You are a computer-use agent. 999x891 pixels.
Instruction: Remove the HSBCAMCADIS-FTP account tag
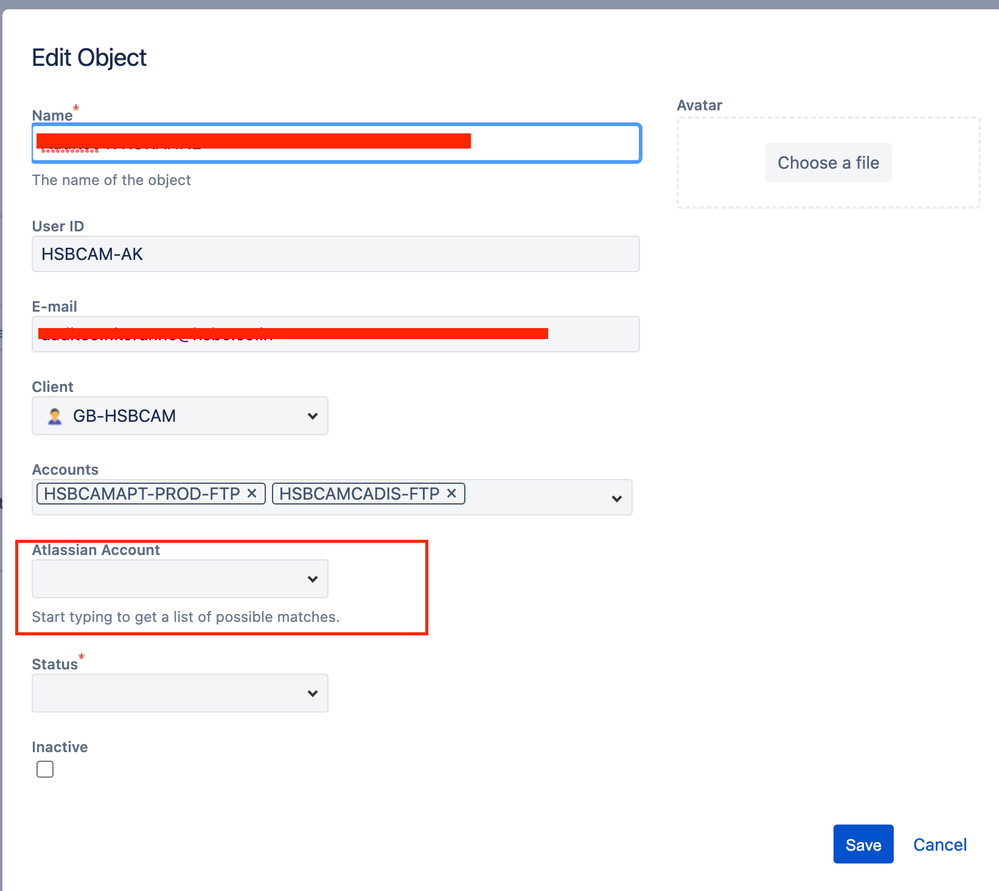451,493
